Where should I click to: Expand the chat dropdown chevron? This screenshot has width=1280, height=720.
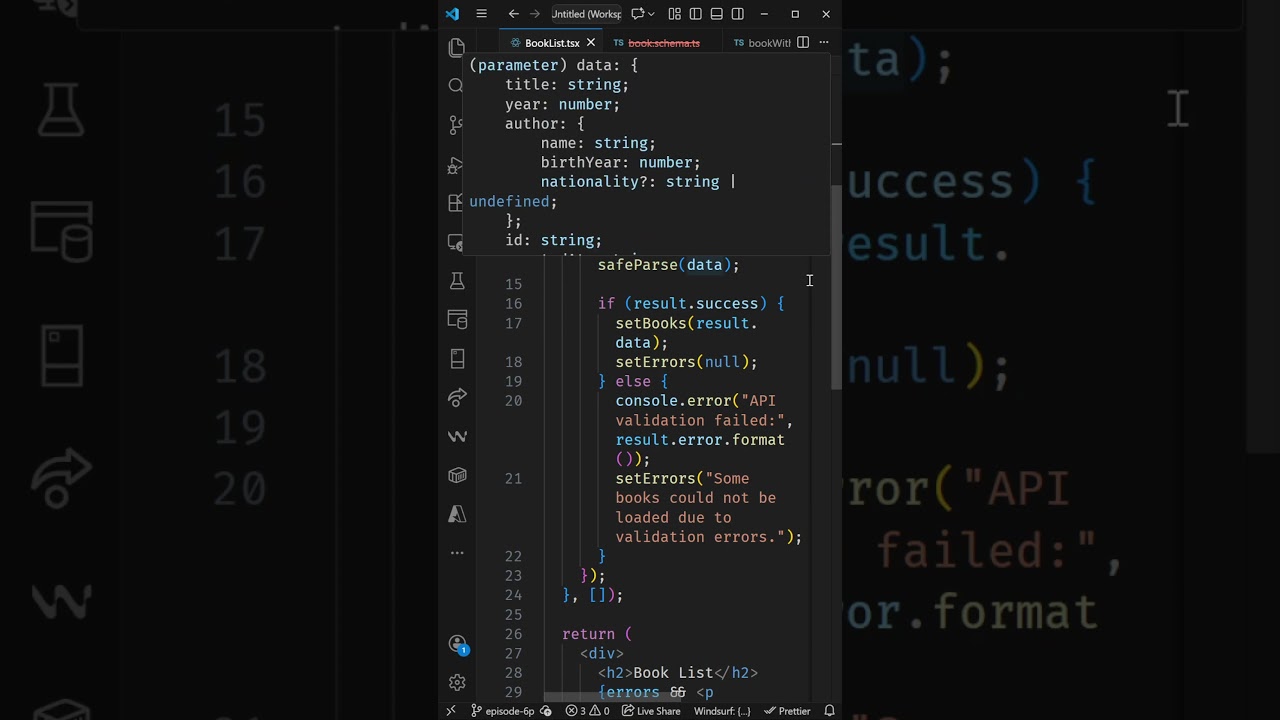click(652, 14)
